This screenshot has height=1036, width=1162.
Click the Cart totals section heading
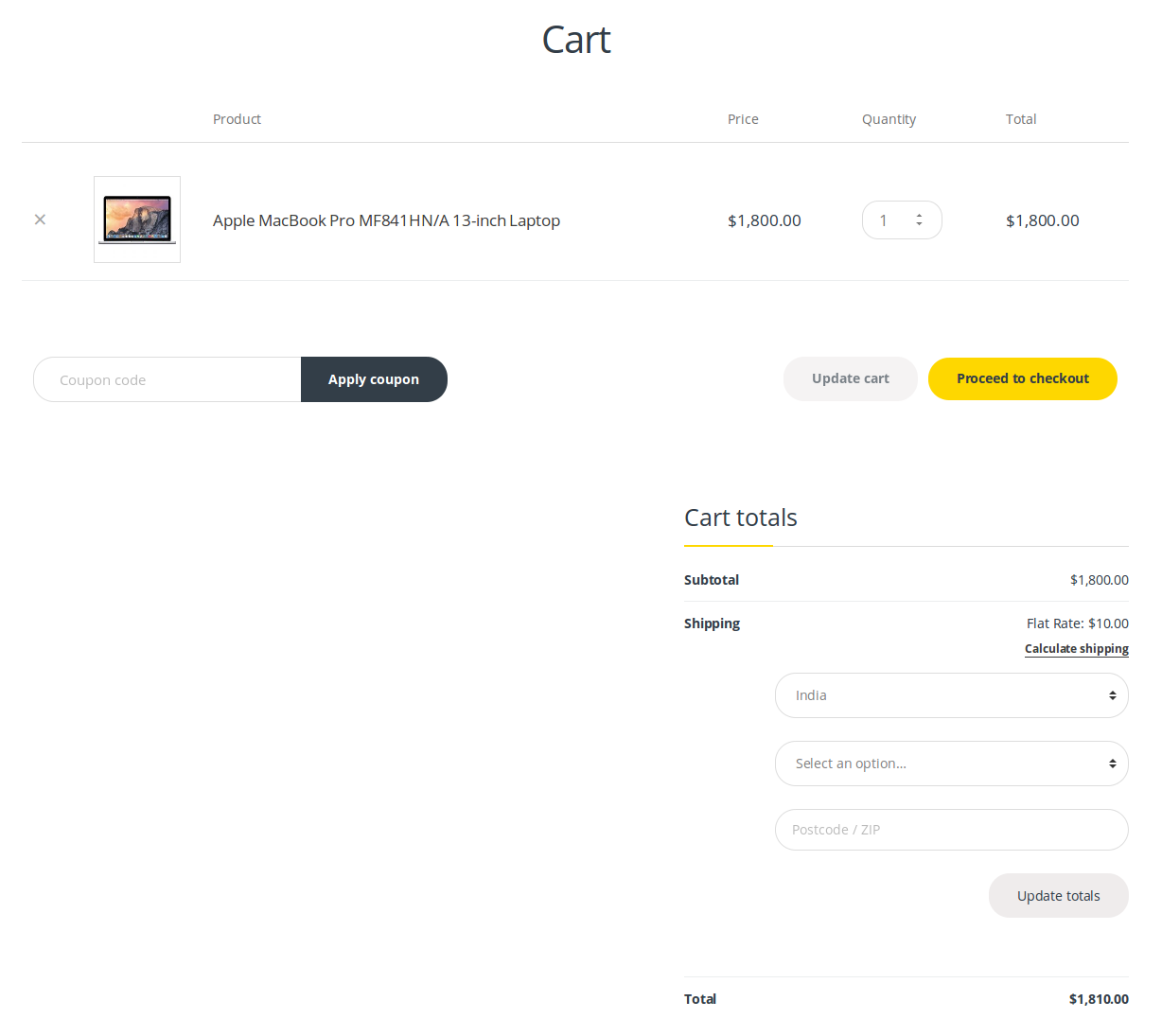pyautogui.click(x=740, y=518)
